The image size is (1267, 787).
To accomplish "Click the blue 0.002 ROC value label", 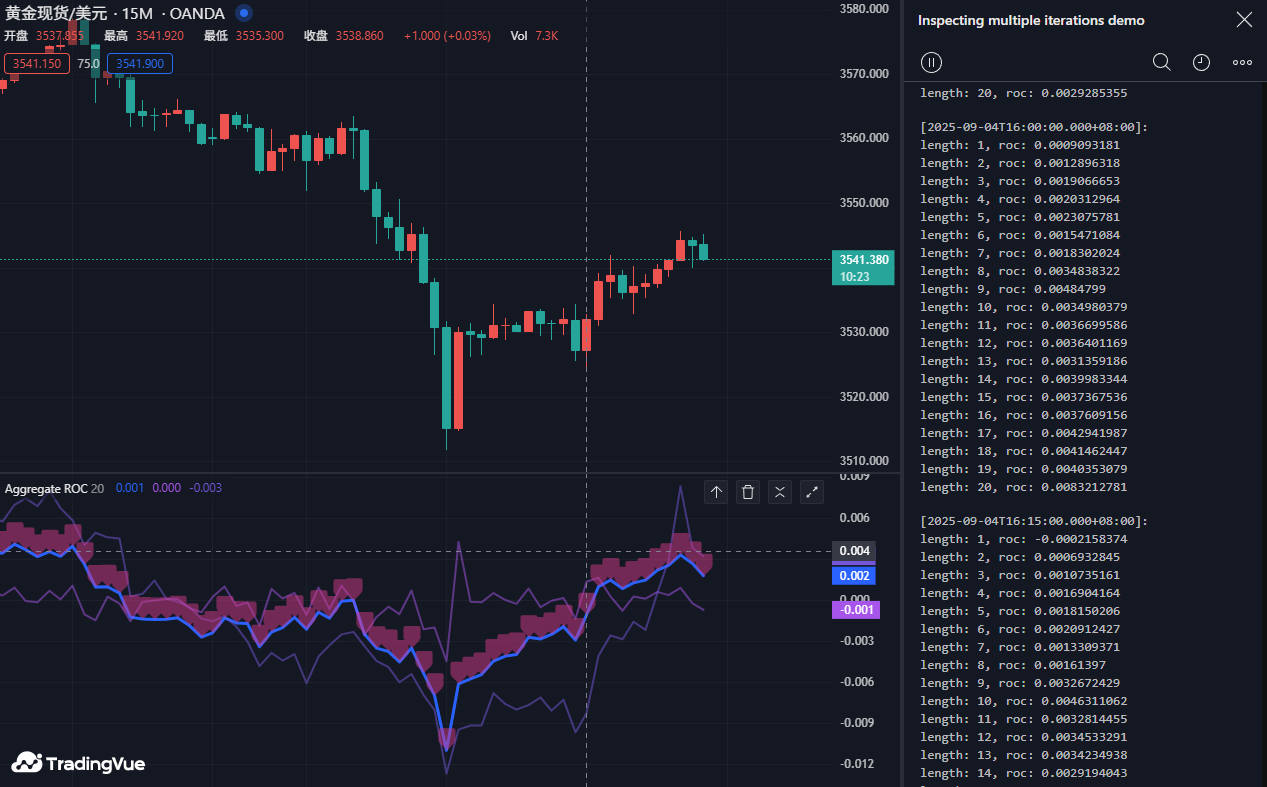I will coord(853,576).
